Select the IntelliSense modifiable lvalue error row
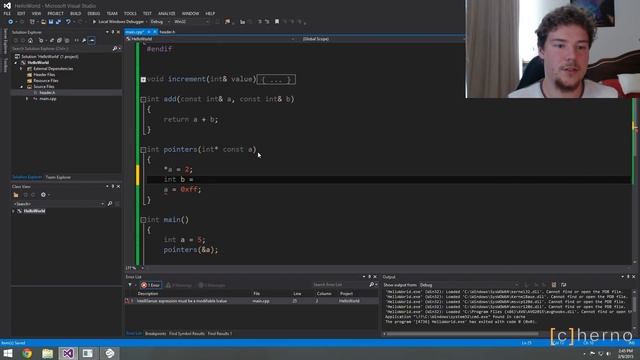The width and height of the screenshot is (640, 360). pos(251,301)
